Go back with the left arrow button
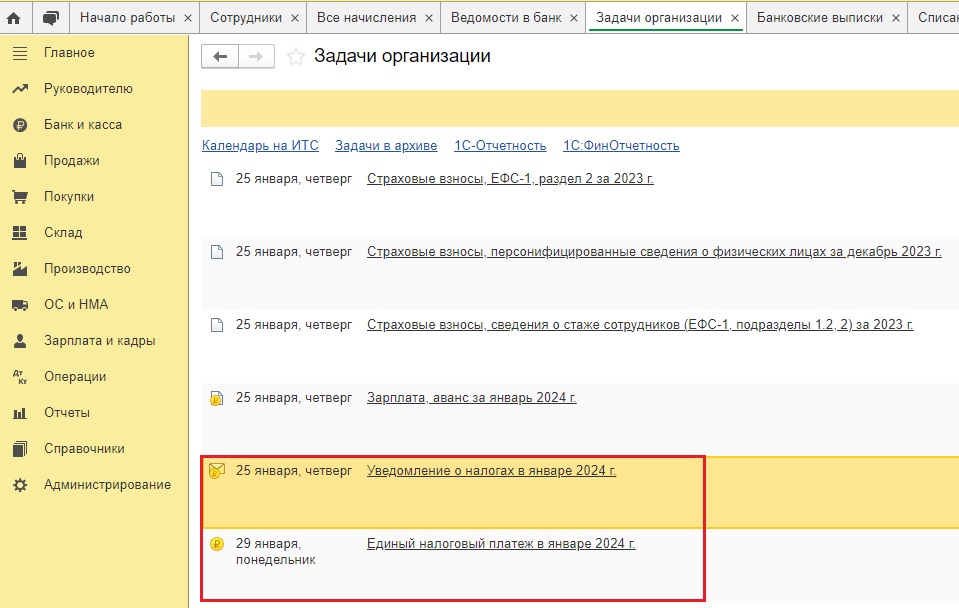Image resolution: width=959 pixels, height=608 pixels. [x=220, y=56]
